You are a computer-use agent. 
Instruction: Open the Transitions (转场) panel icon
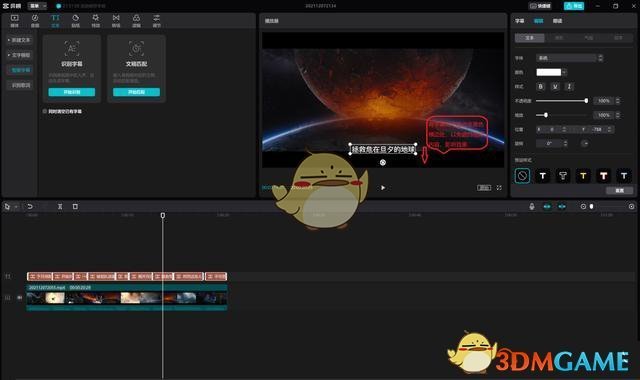point(116,20)
